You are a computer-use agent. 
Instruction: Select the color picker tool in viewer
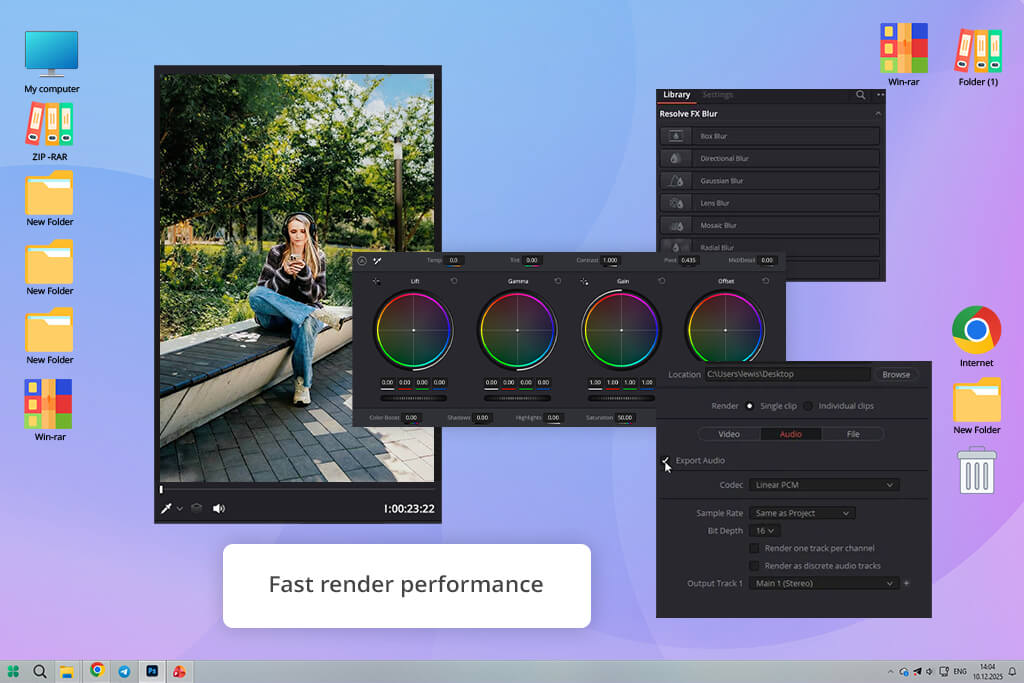click(166, 508)
